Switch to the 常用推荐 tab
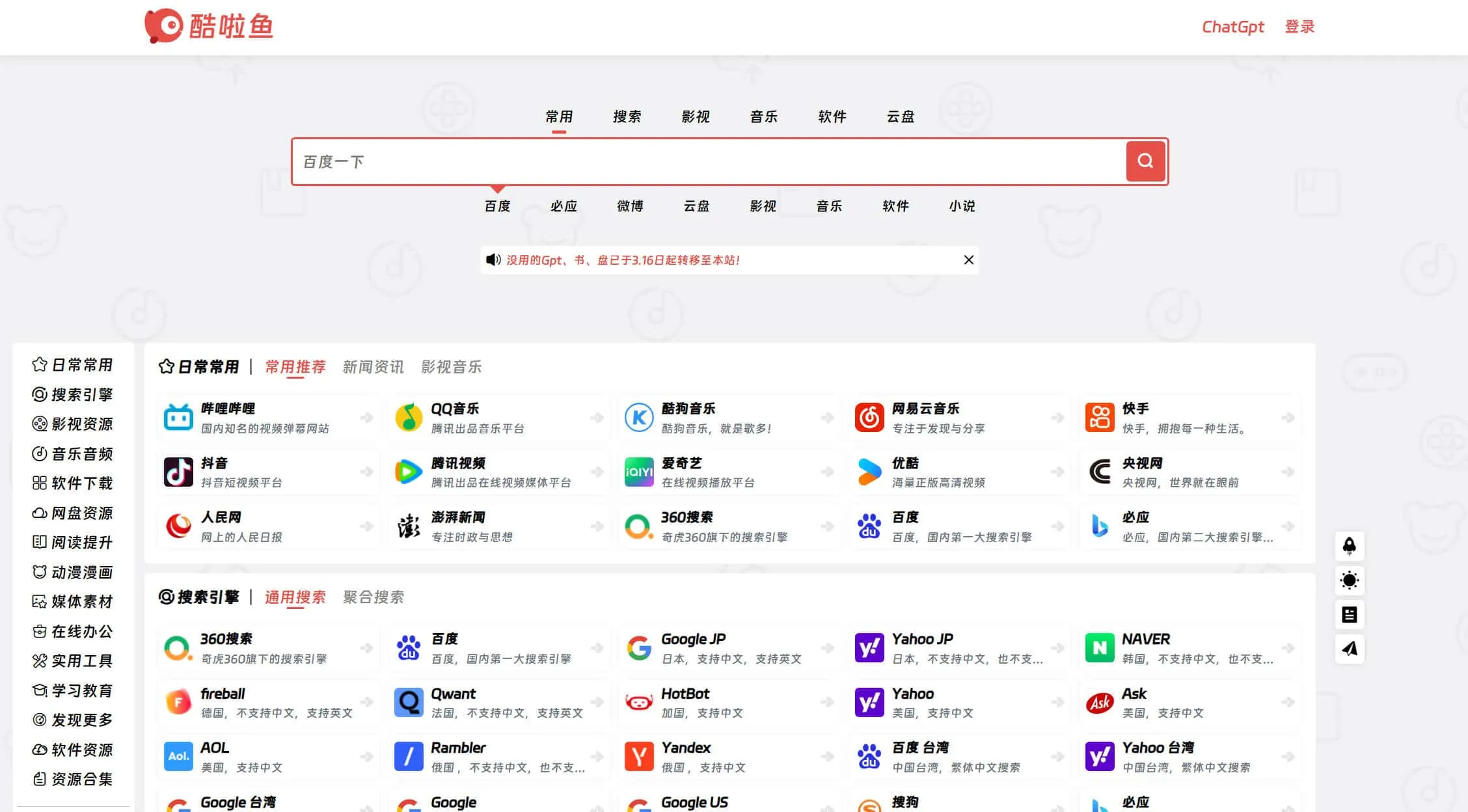The image size is (1468, 812). coord(295,367)
